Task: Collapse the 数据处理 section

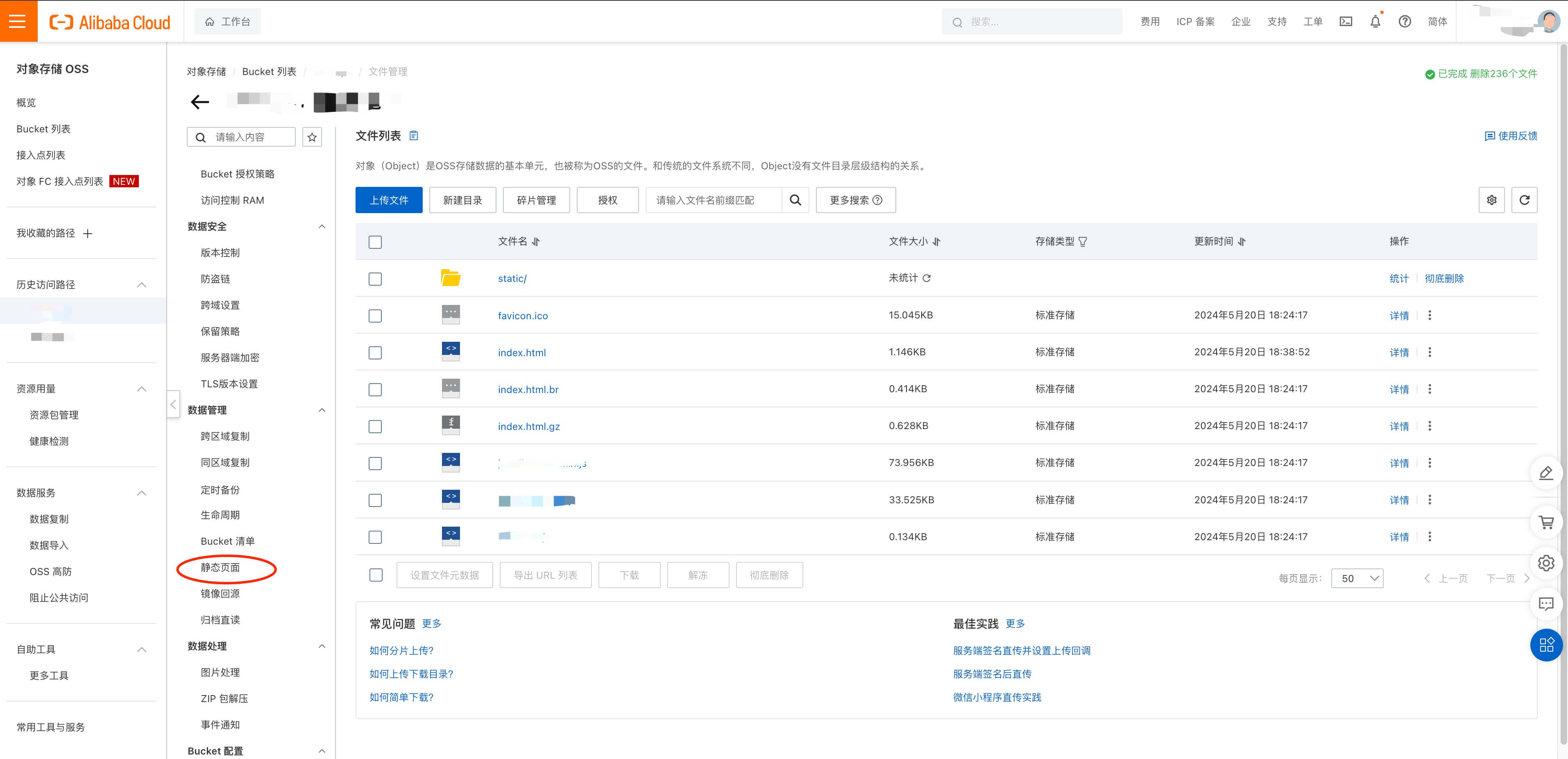Action: (322, 646)
